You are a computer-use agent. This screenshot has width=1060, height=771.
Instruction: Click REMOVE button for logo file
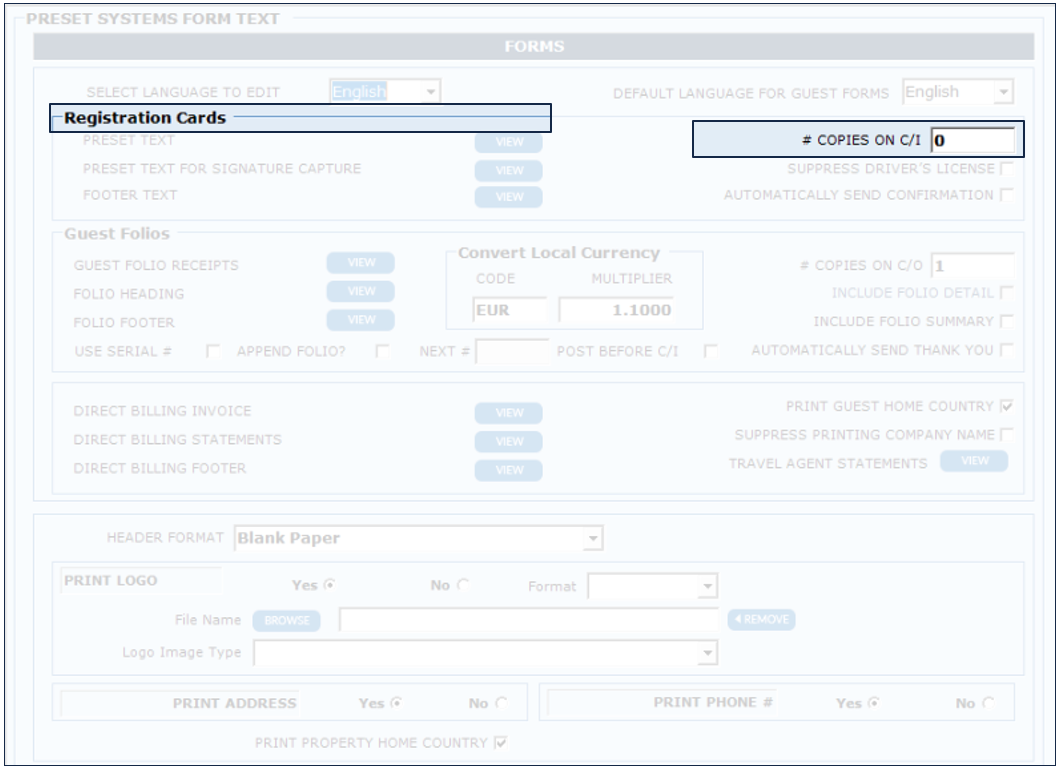pos(761,620)
